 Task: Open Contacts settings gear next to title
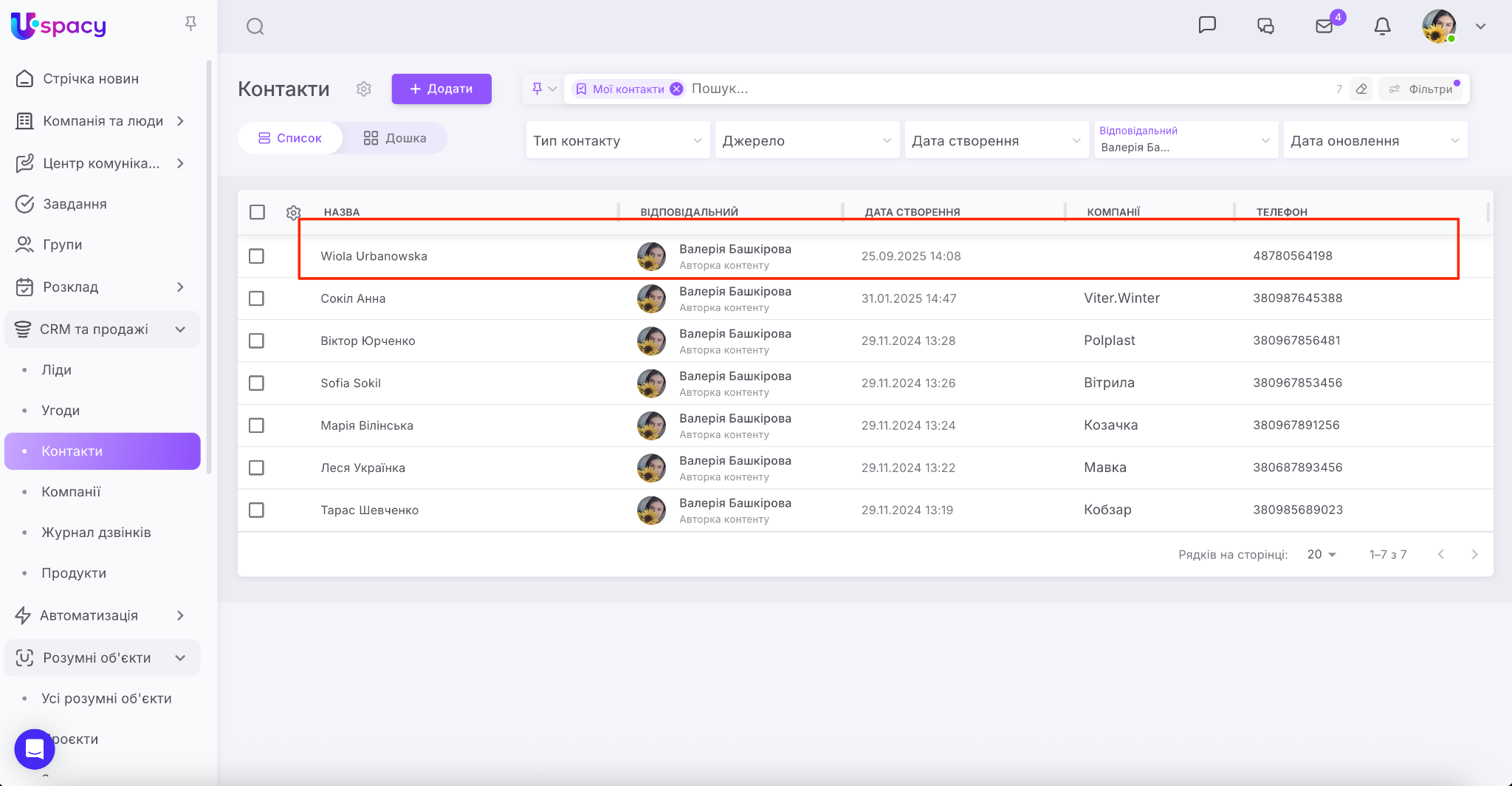pyautogui.click(x=363, y=89)
